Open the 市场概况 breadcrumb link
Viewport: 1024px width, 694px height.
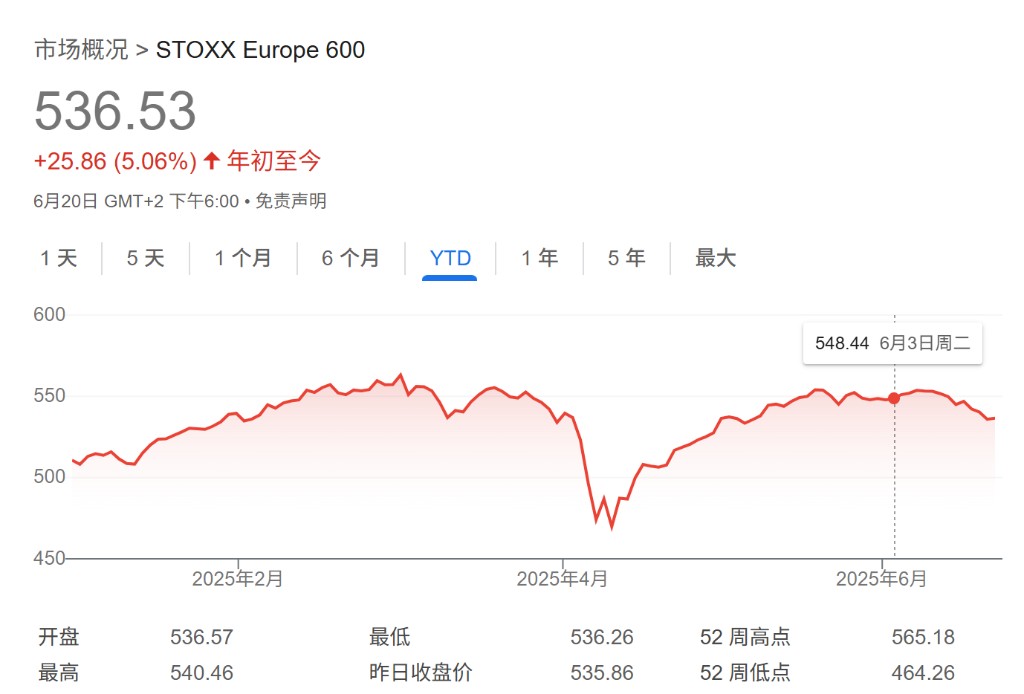(x=81, y=50)
